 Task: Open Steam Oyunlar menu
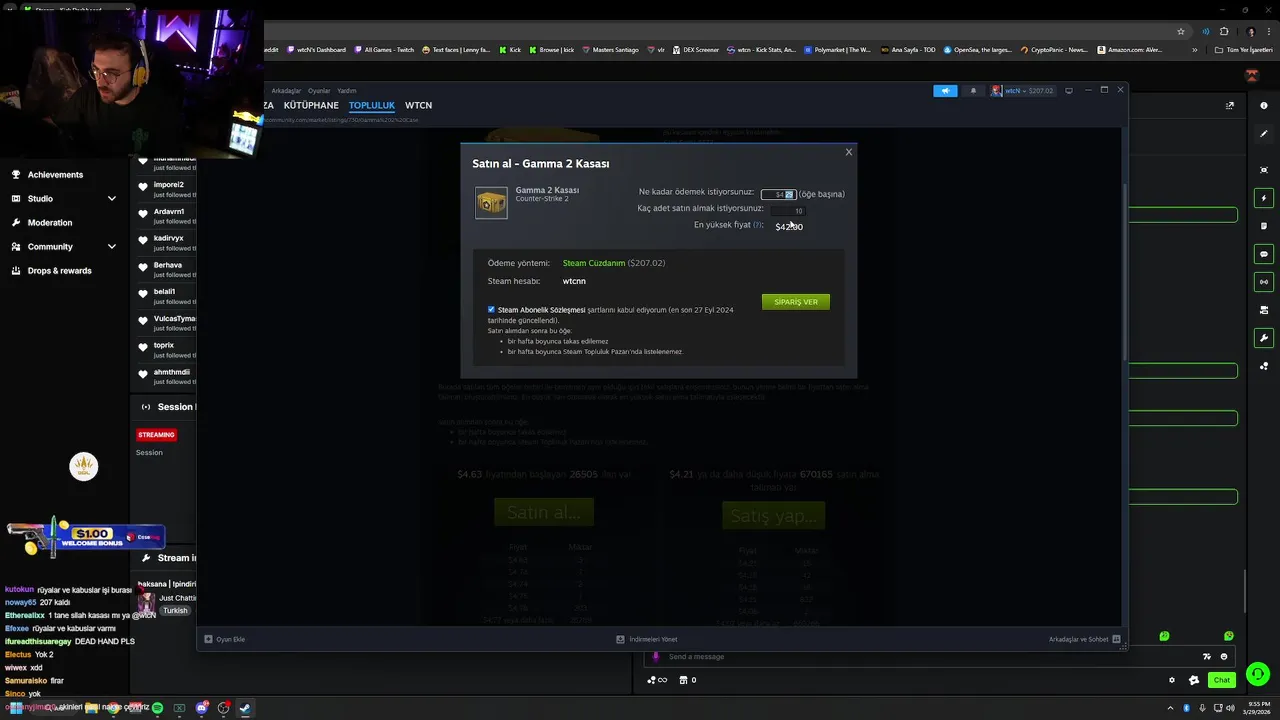tap(319, 91)
